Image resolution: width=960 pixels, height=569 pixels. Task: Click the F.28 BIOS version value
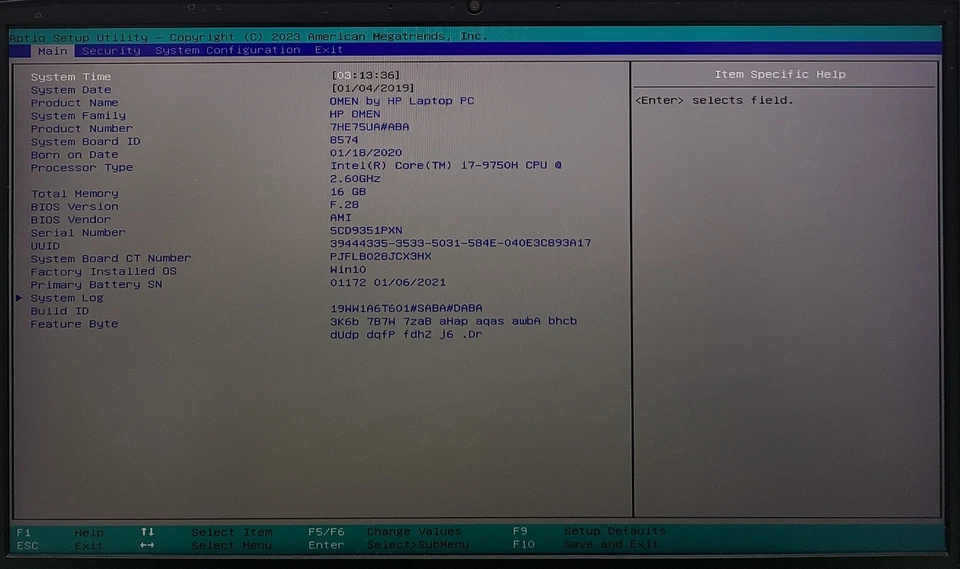click(344, 205)
